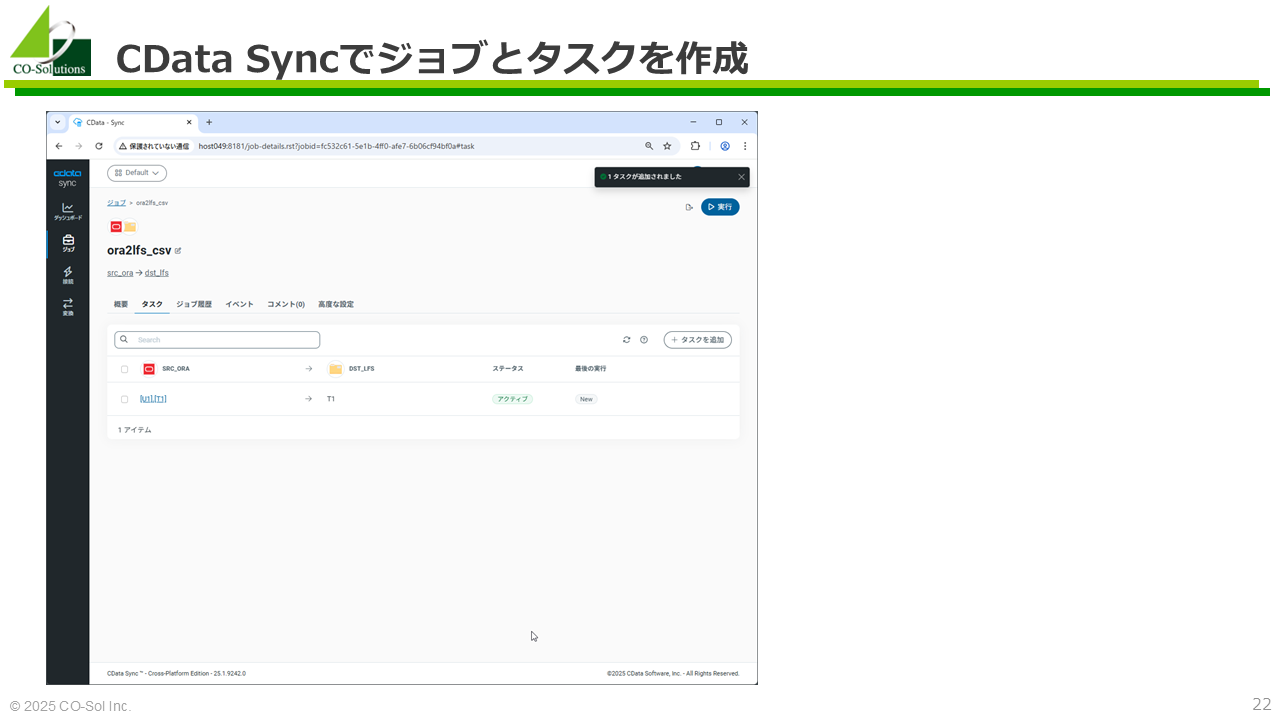Switch to the 高度な設定 tab

[336, 304]
